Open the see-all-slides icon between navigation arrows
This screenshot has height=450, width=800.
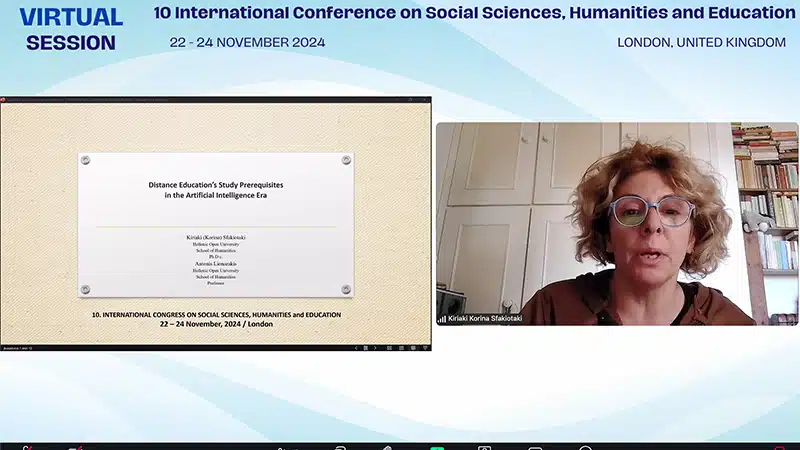(x=365, y=347)
